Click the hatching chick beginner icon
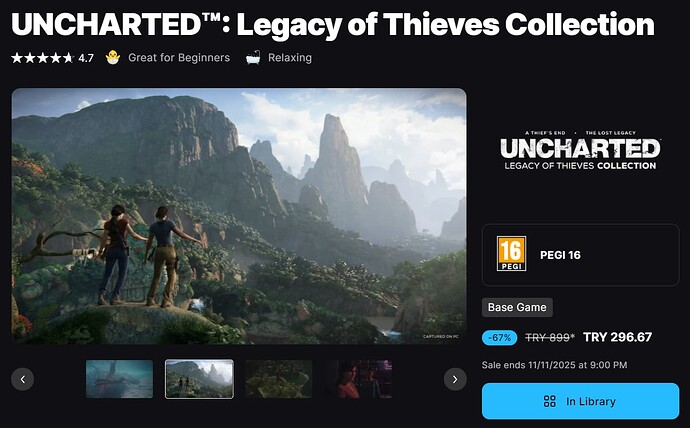The width and height of the screenshot is (690, 428). (113, 58)
